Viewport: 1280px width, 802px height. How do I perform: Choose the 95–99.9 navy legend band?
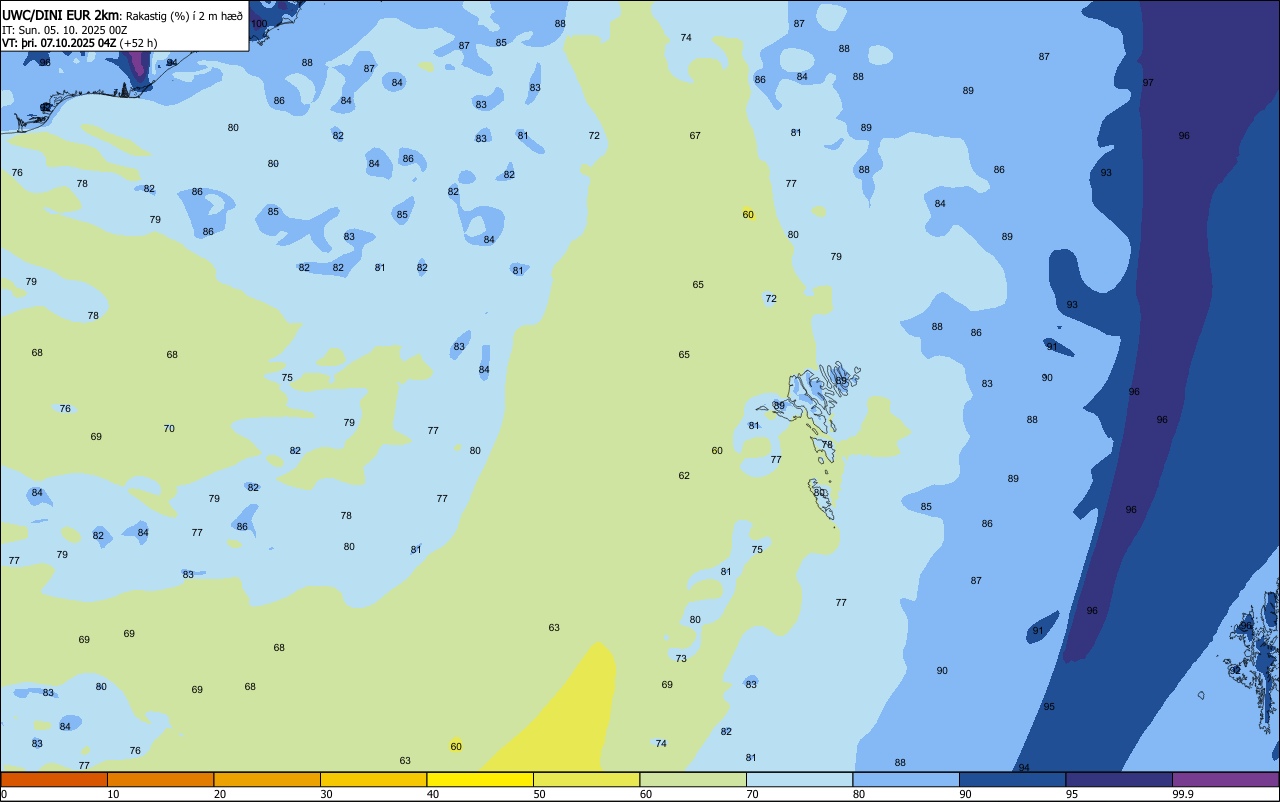point(1119,779)
